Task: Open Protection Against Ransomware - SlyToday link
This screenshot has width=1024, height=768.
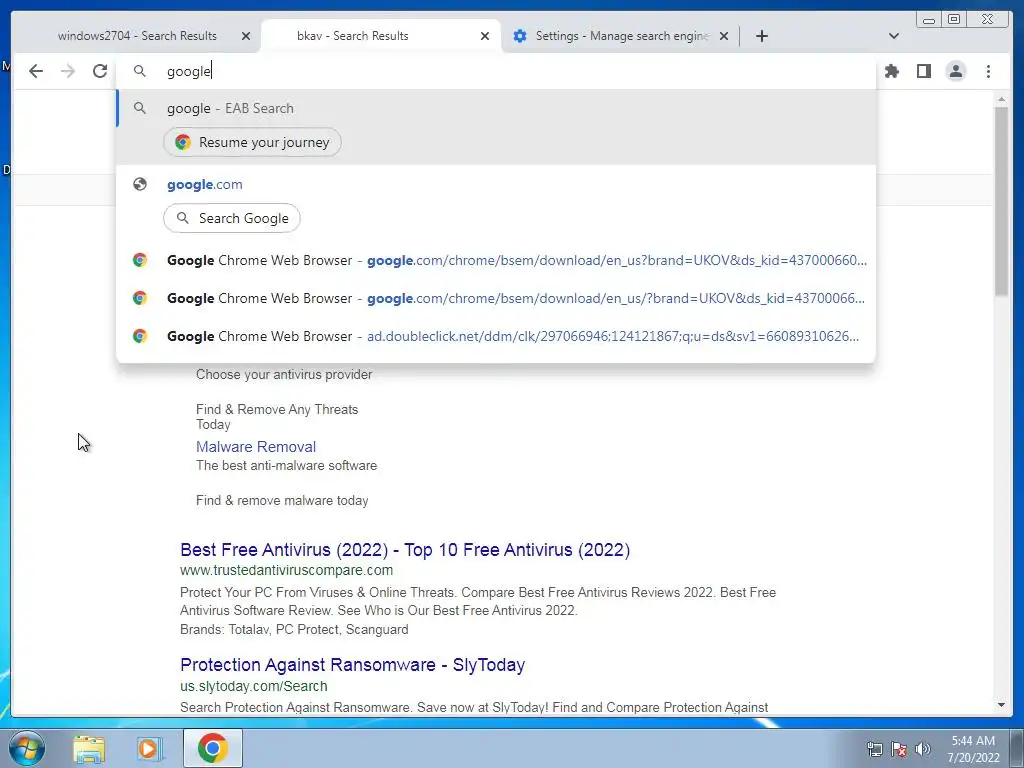Action: [x=353, y=665]
